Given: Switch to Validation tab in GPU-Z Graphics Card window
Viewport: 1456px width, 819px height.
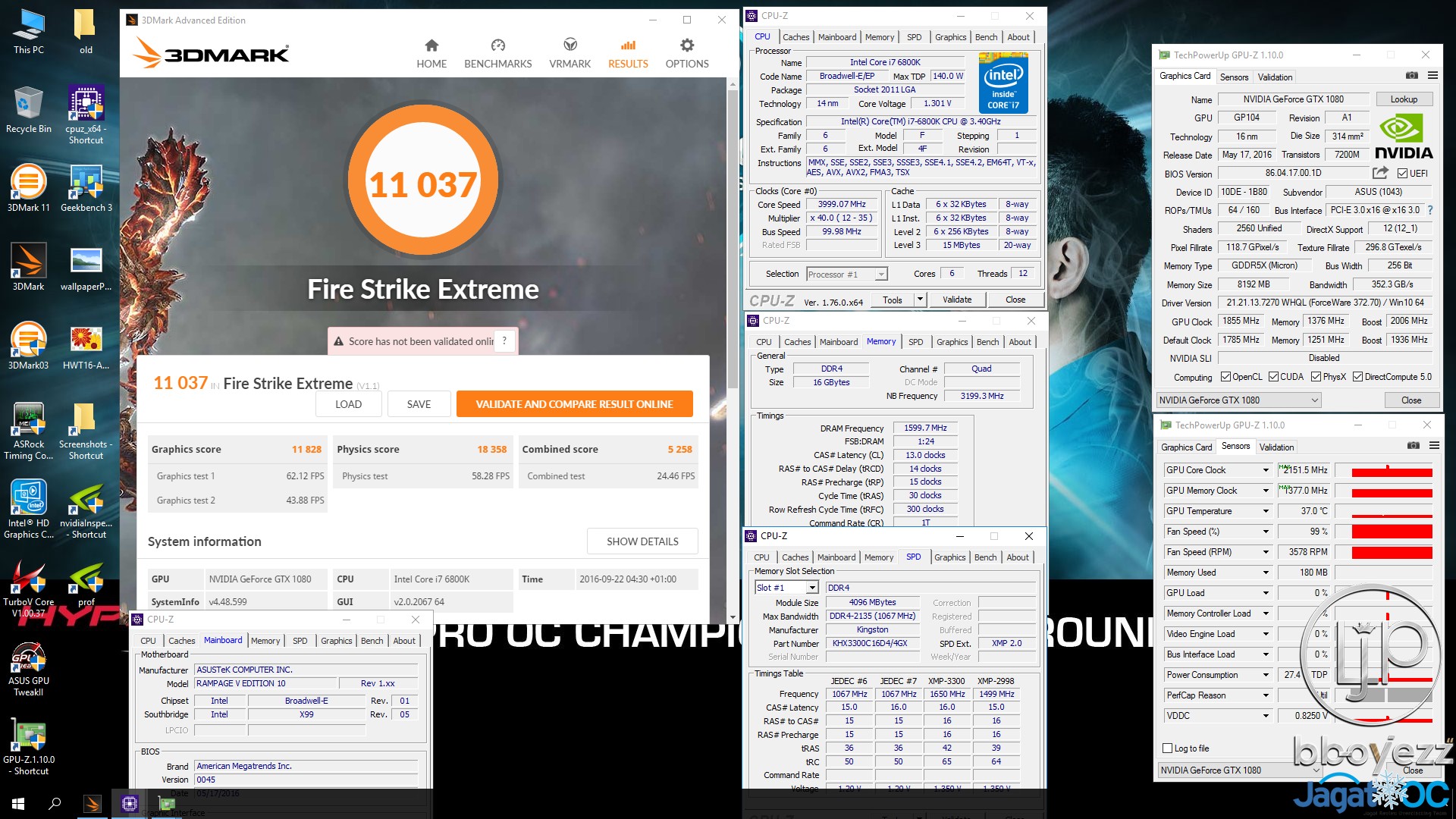Looking at the screenshot, I should pyautogui.click(x=1275, y=77).
